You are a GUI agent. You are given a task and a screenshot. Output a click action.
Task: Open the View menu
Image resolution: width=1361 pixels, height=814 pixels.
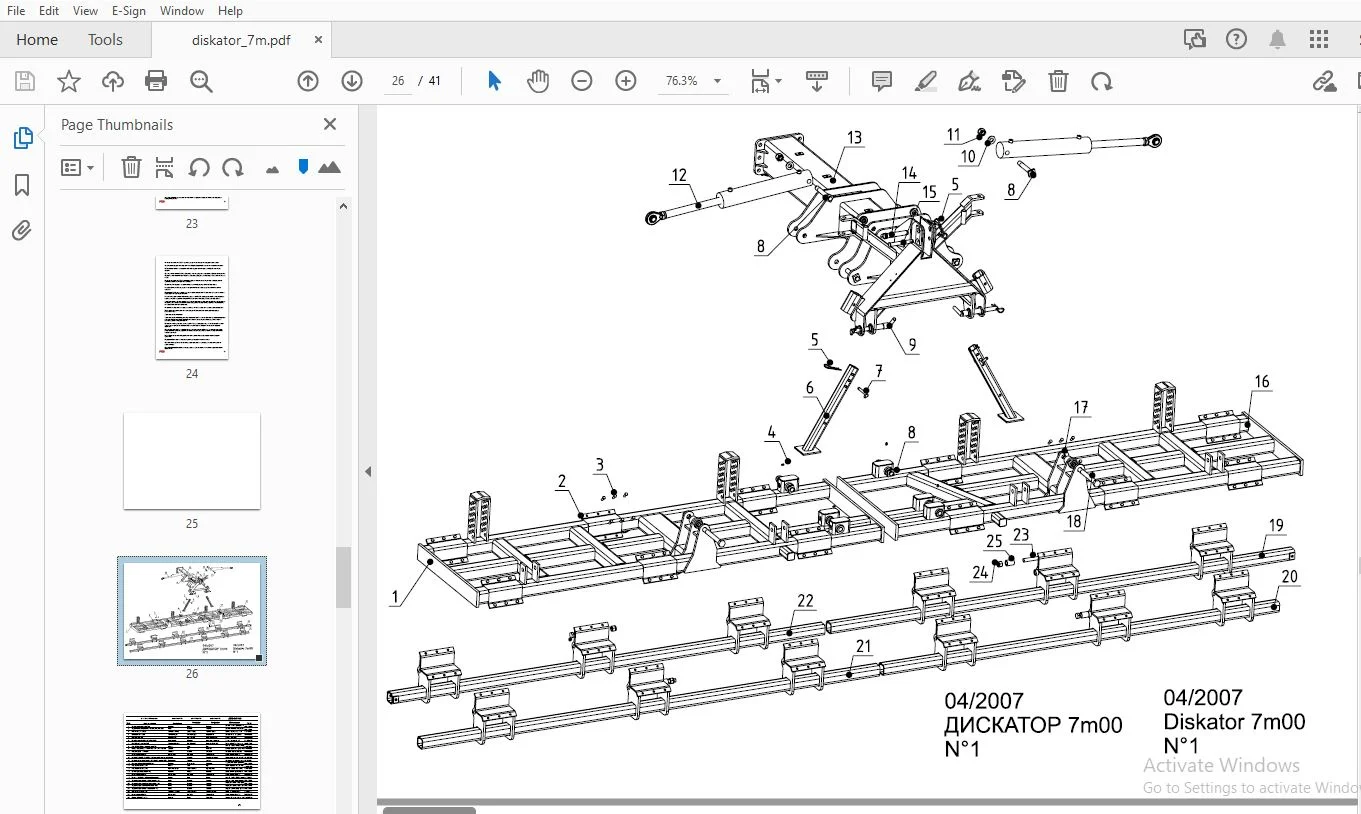85,10
